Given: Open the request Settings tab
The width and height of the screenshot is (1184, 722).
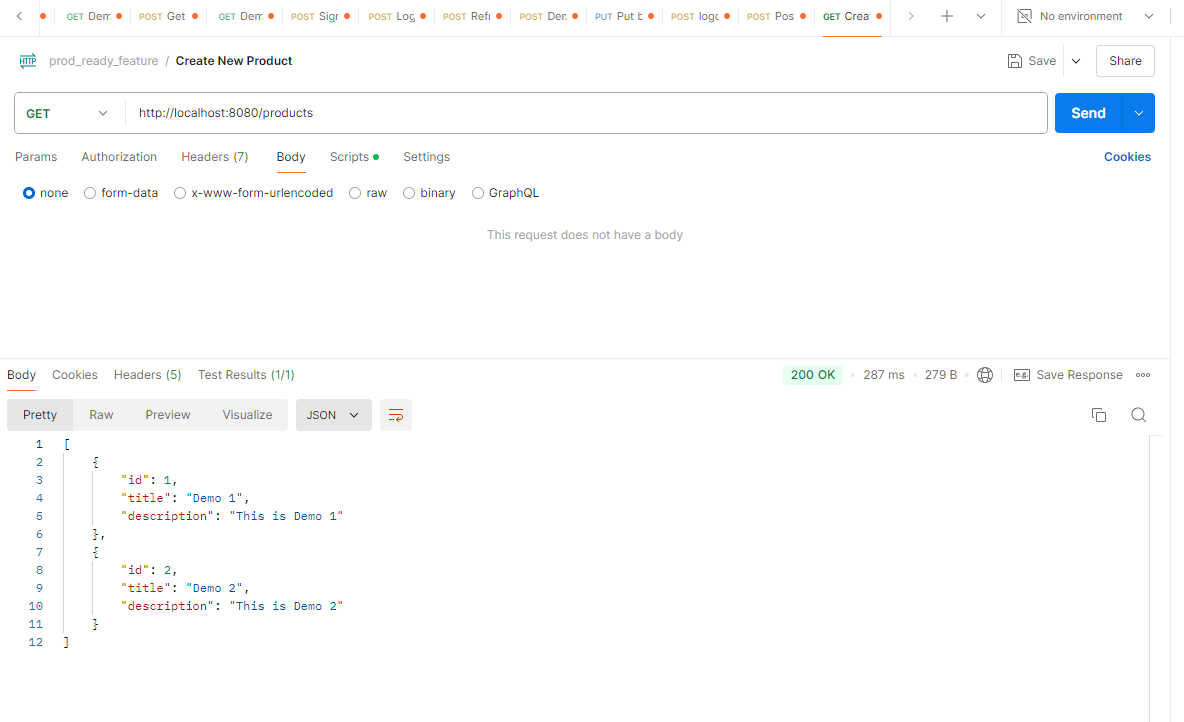Looking at the screenshot, I should (427, 157).
